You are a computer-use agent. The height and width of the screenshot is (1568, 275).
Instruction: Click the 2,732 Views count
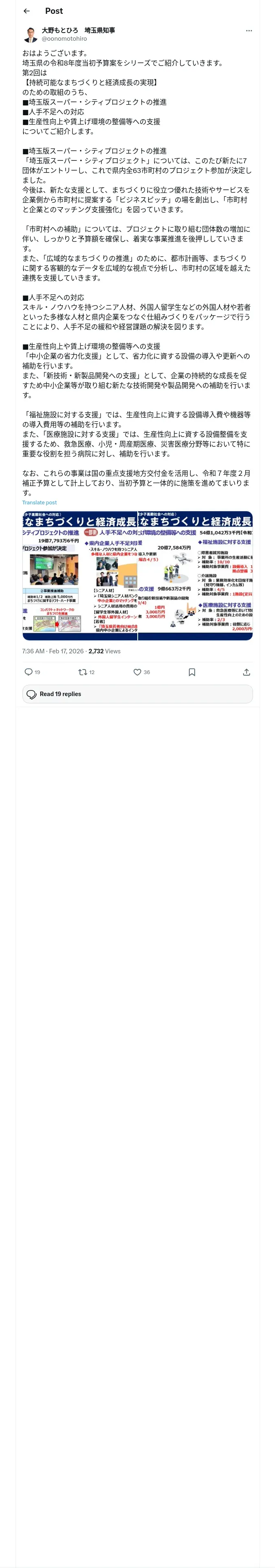pos(104,651)
